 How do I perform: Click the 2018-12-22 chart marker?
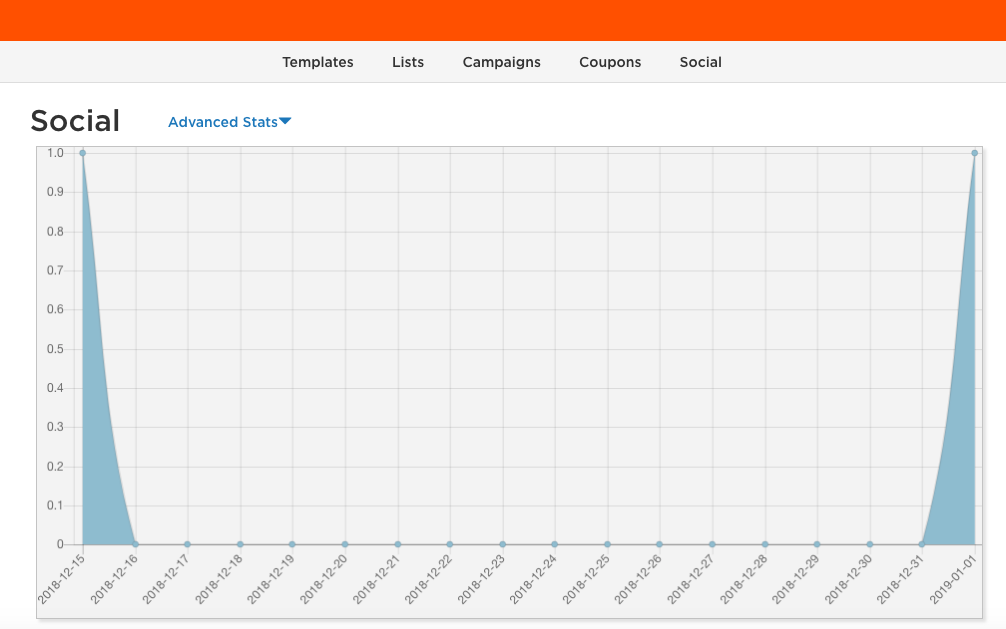pos(450,545)
